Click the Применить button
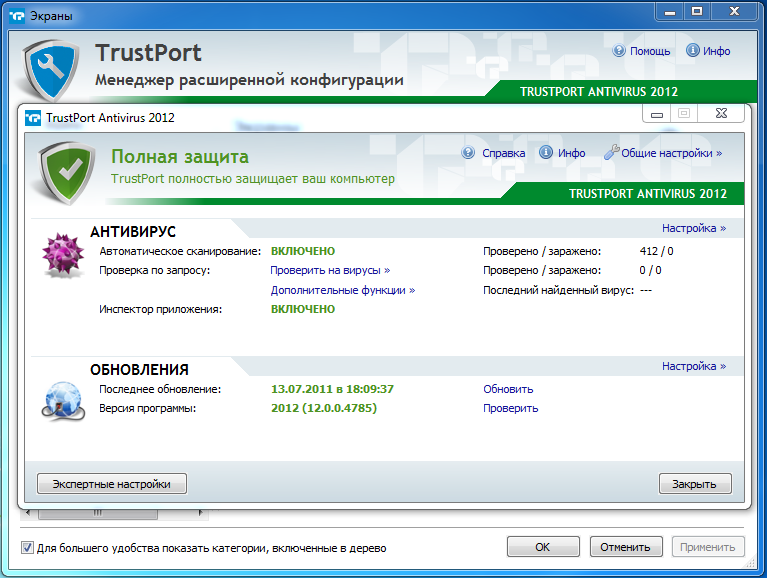767x578 pixels. [x=708, y=547]
